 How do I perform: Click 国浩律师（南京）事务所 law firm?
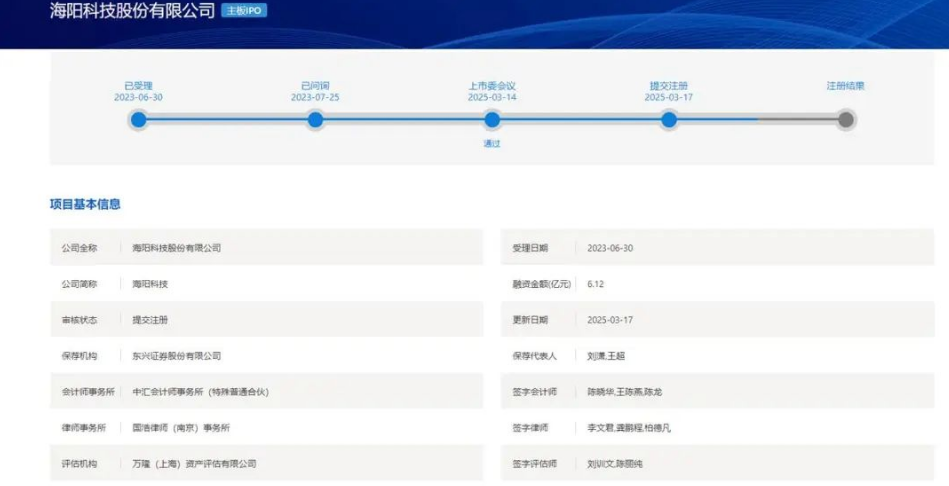pyautogui.click(x=181, y=428)
